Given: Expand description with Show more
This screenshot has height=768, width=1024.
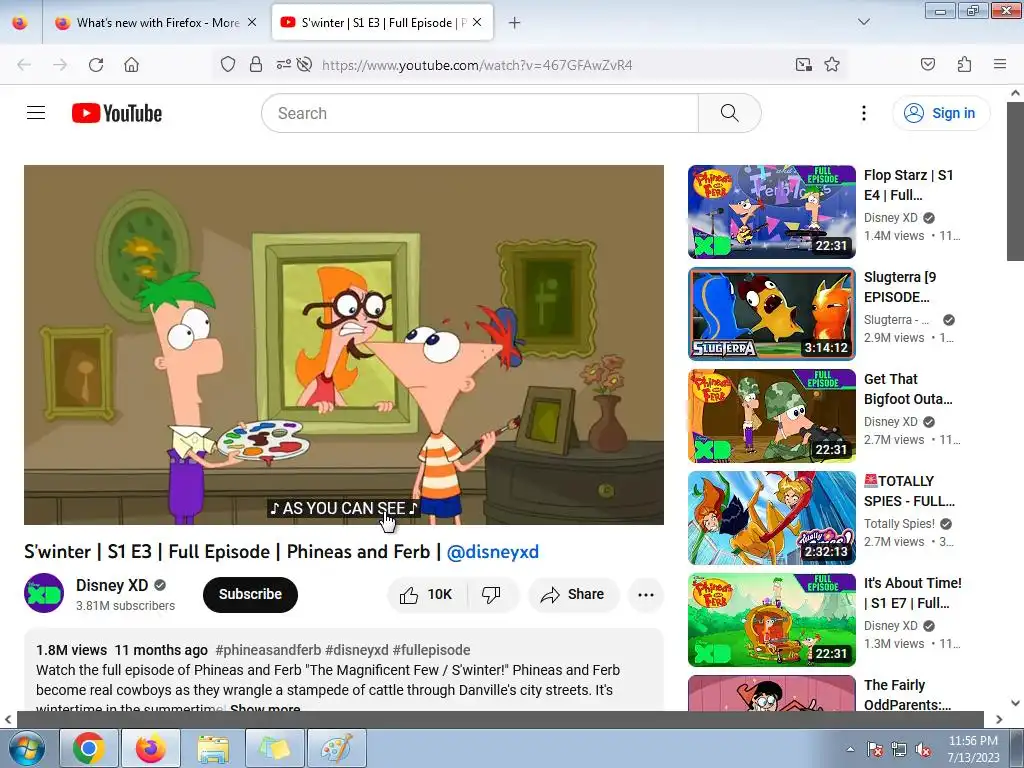Looking at the screenshot, I should [x=265, y=708].
